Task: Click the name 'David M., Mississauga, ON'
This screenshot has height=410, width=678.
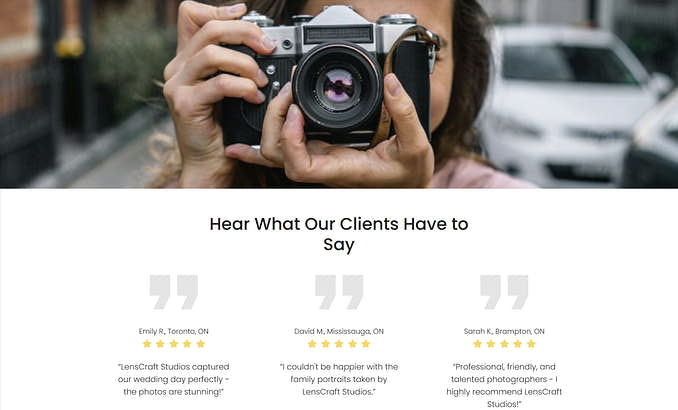Action: [x=339, y=331]
